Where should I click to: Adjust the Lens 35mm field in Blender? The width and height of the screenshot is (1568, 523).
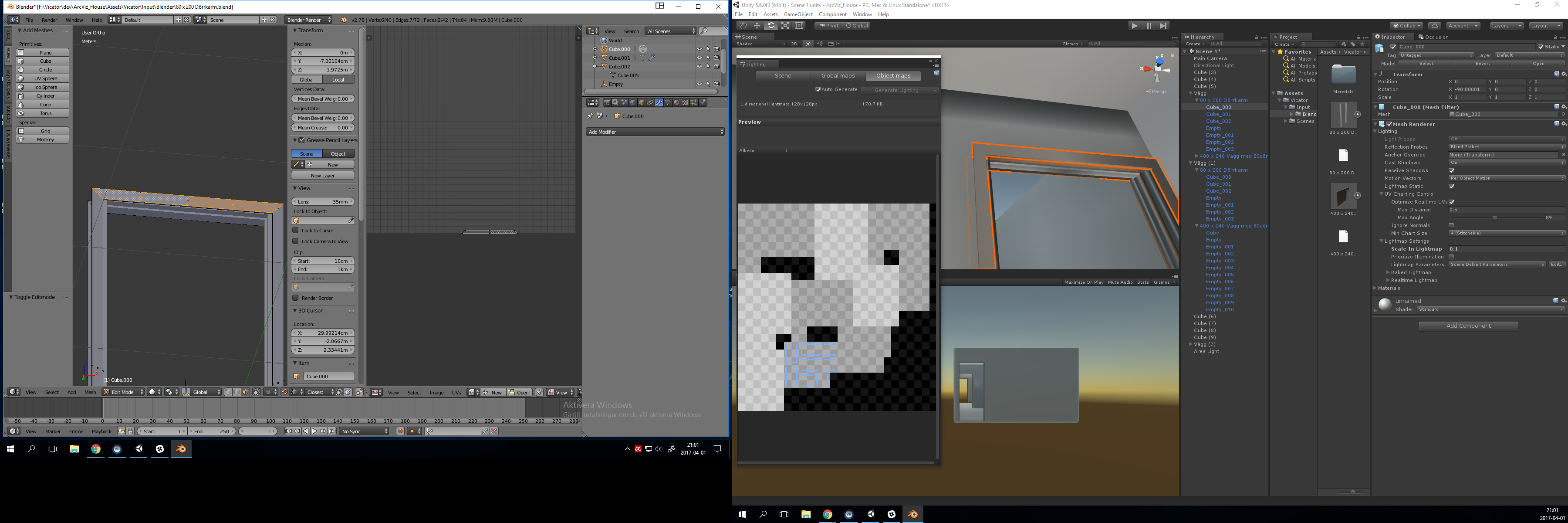(323, 201)
